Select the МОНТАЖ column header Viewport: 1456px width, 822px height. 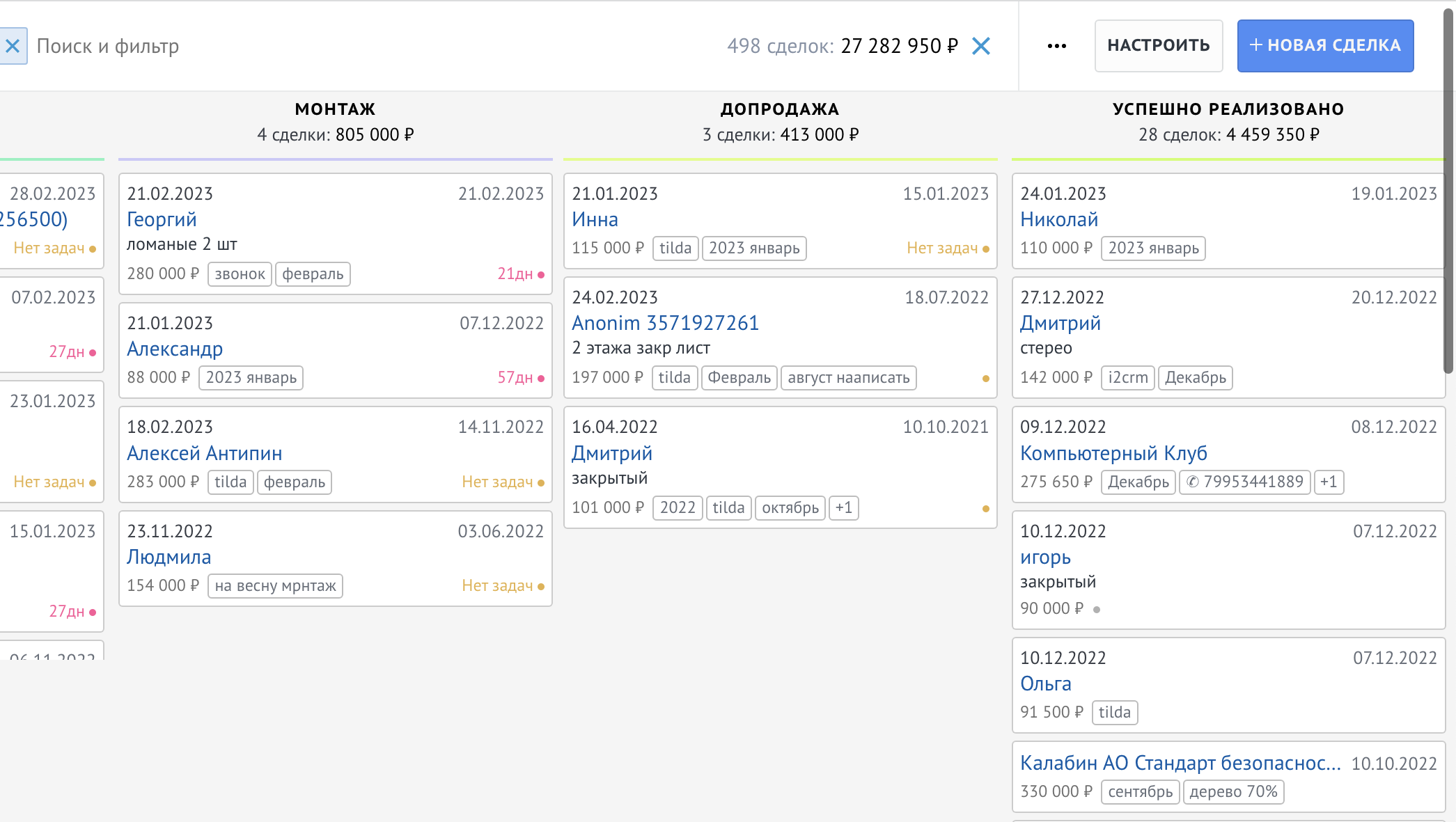[335, 109]
